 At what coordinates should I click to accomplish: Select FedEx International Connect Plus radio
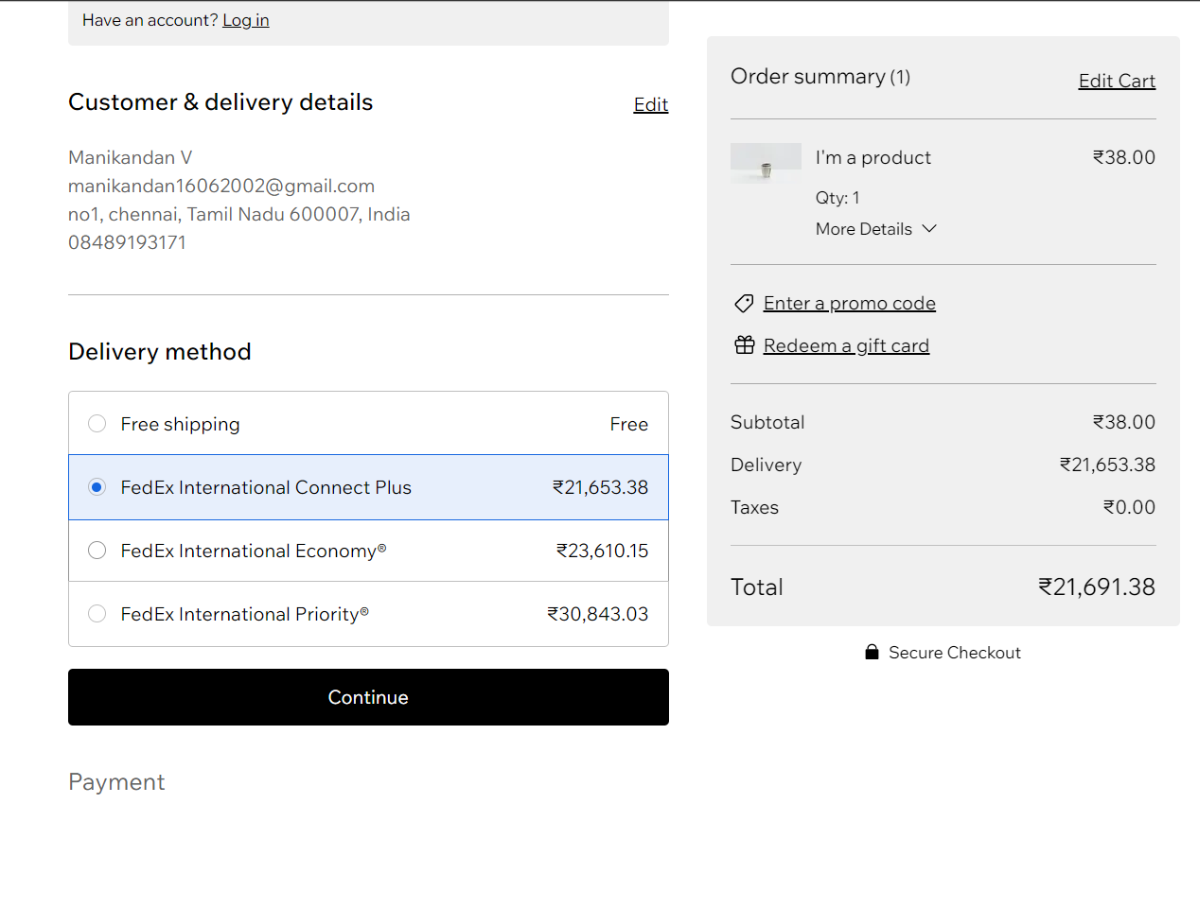pos(97,487)
